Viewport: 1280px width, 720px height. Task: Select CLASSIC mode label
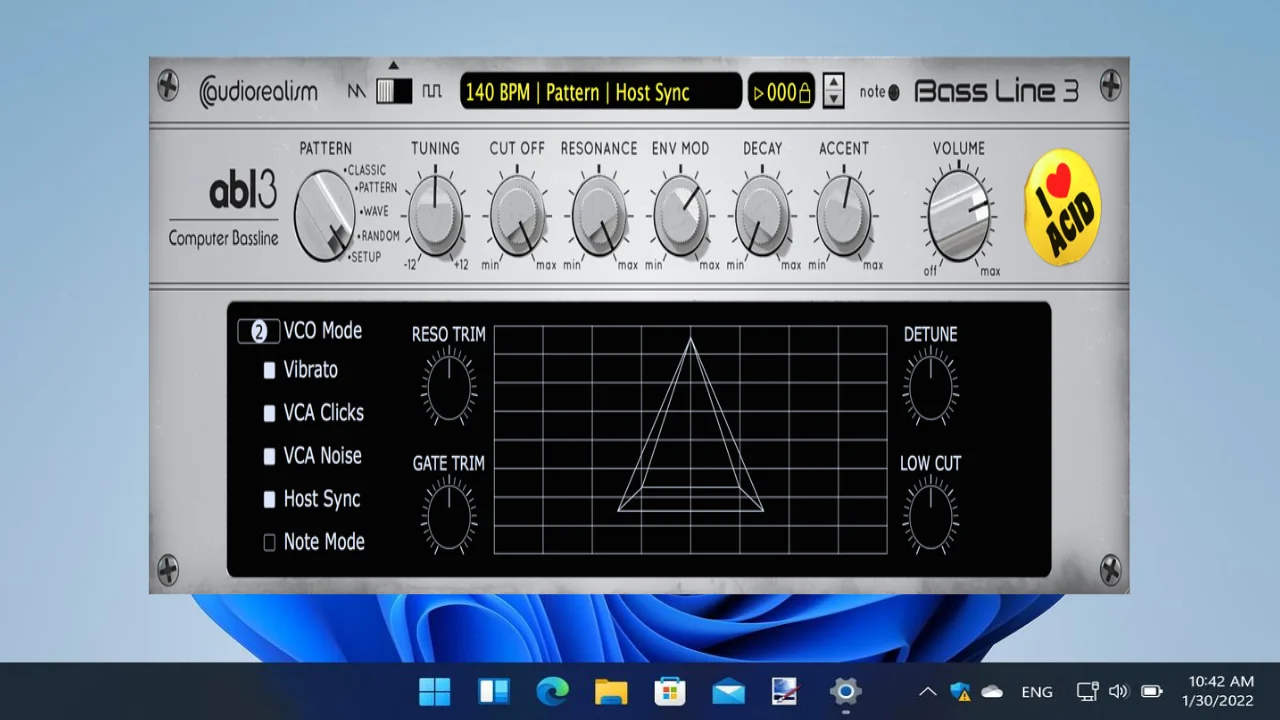tap(366, 170)
